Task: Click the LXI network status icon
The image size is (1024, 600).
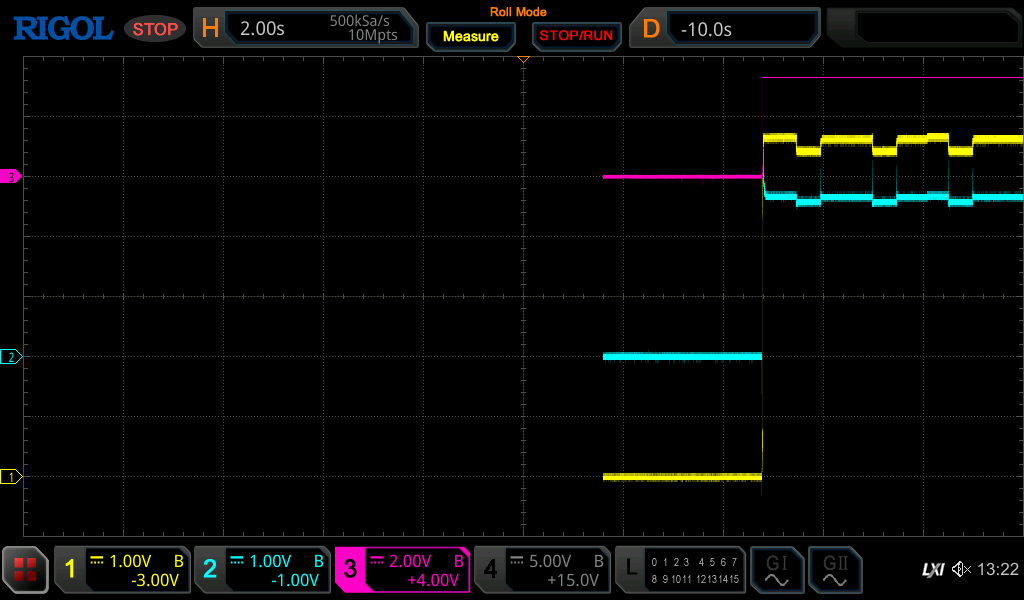Action: (933, 570)
